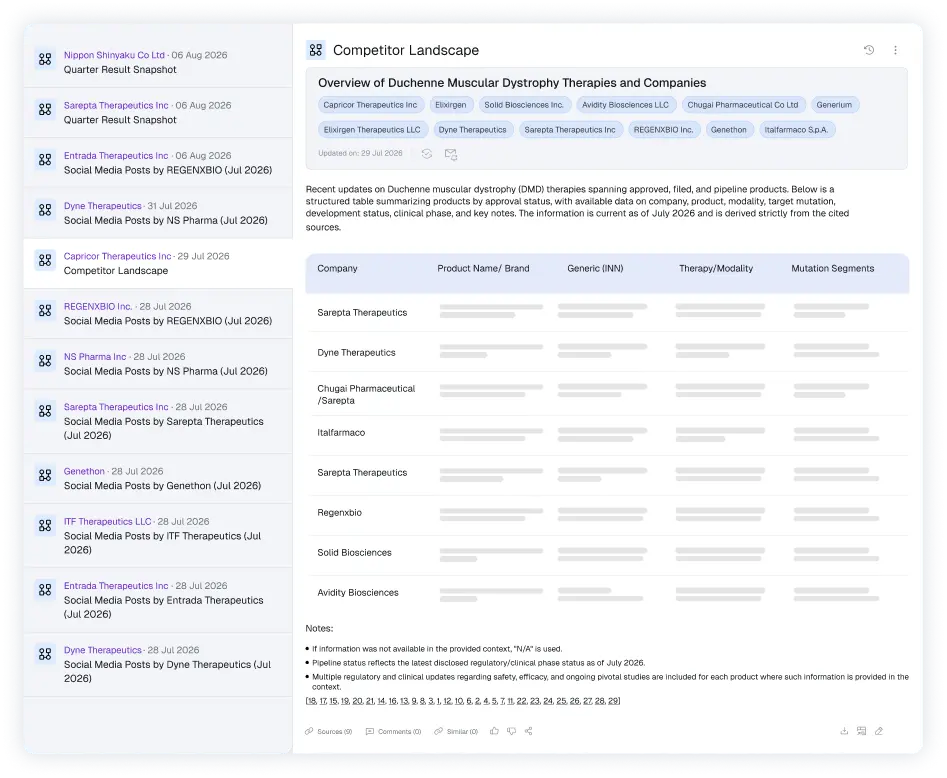Select the Dyne Therapeutics table row

pos(607,352)
